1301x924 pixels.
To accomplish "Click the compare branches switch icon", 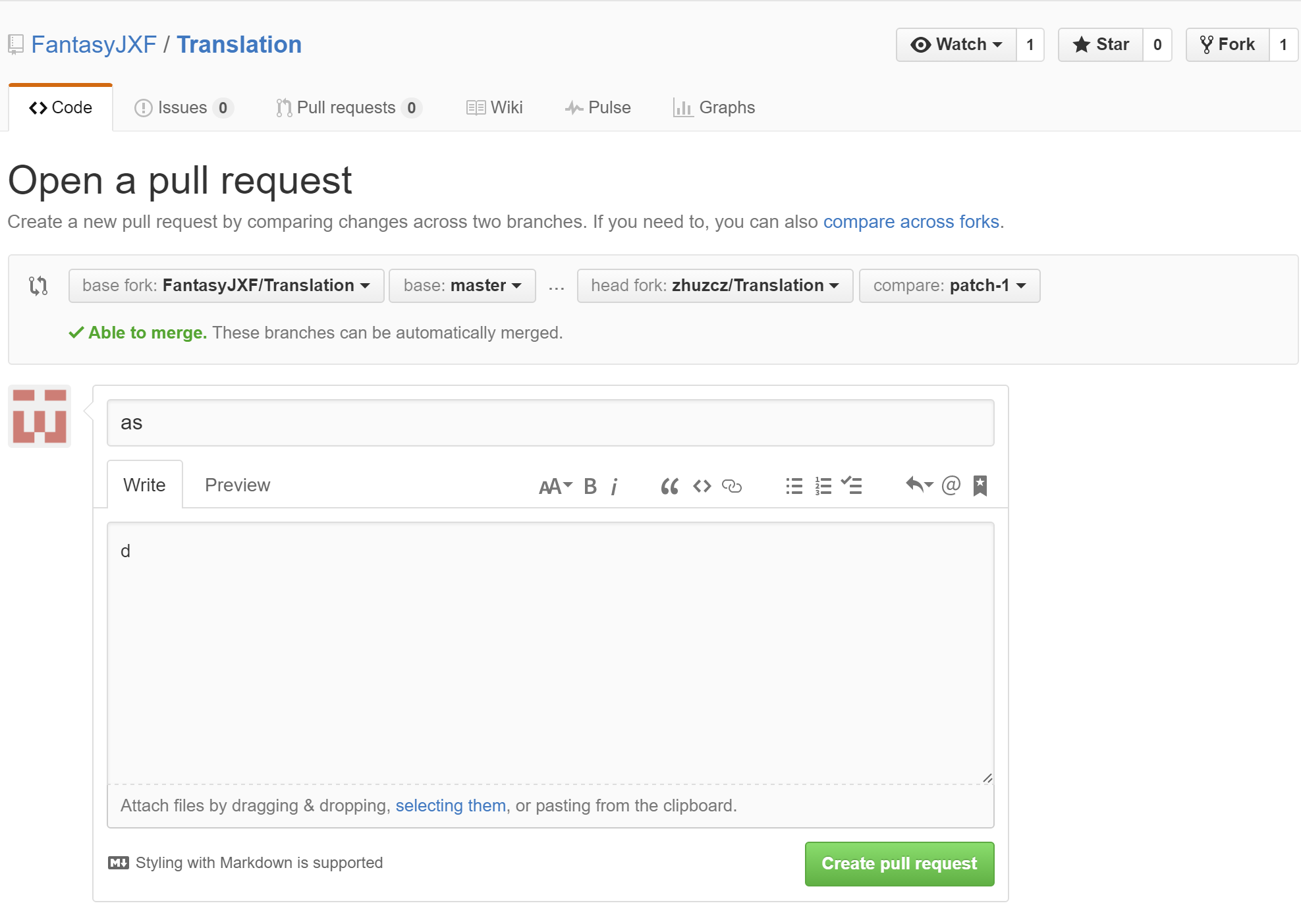I will pos(38,285).
